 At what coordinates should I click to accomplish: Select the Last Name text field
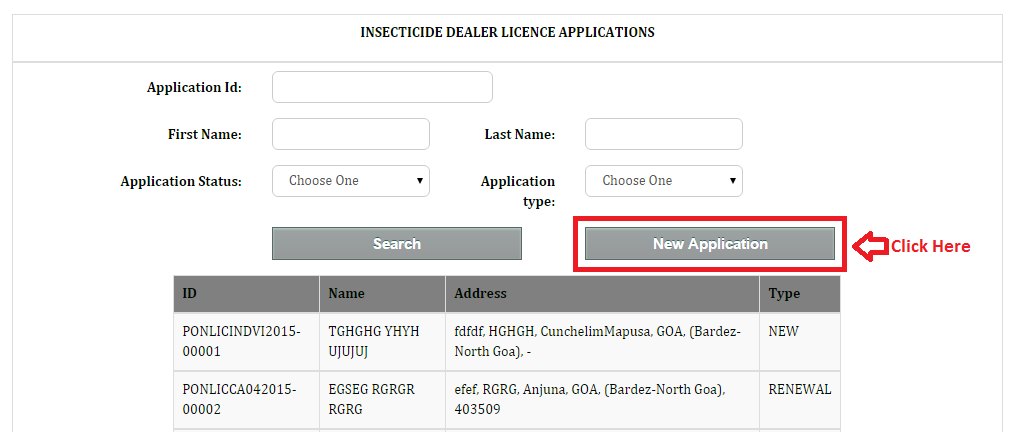(x=664, y=134)
